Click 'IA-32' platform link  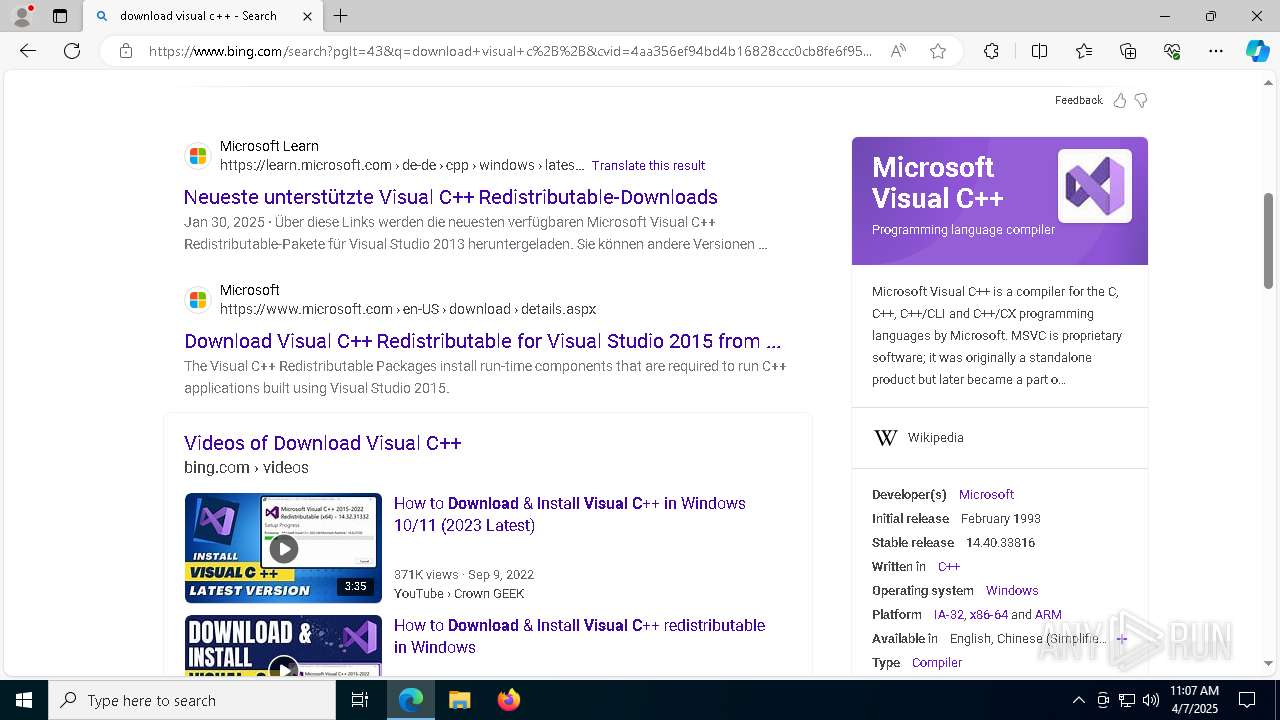(x=949, y=614)
